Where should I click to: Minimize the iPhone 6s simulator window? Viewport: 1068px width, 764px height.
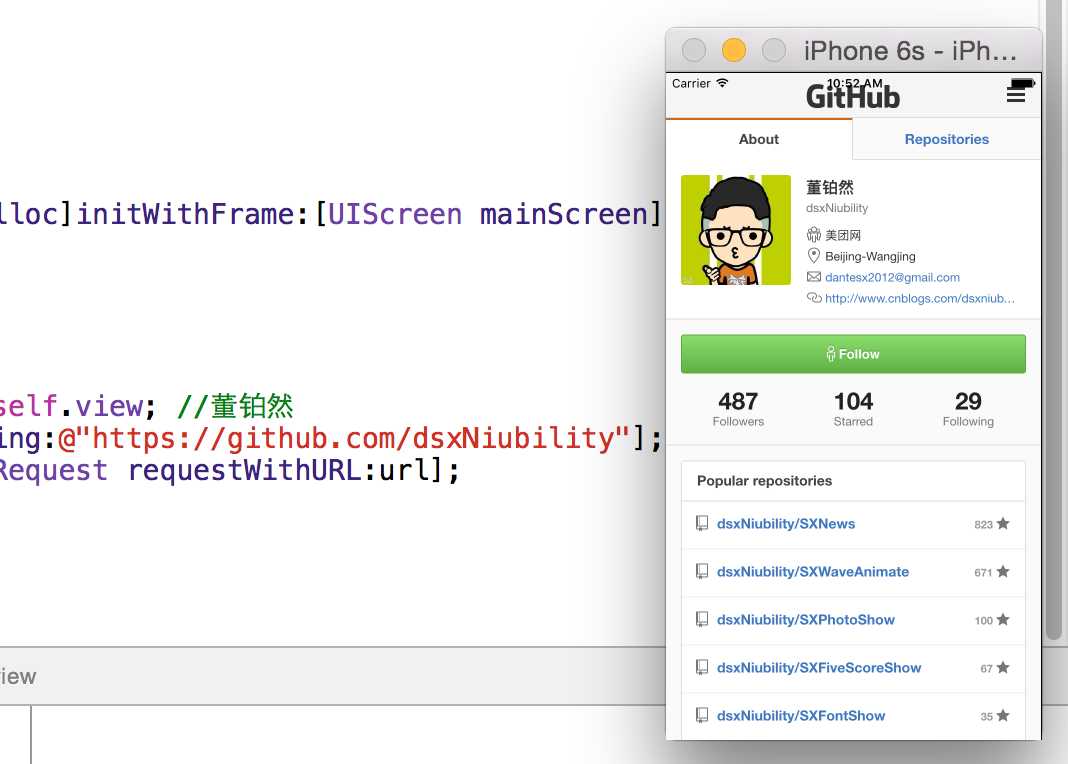(734, 50)
